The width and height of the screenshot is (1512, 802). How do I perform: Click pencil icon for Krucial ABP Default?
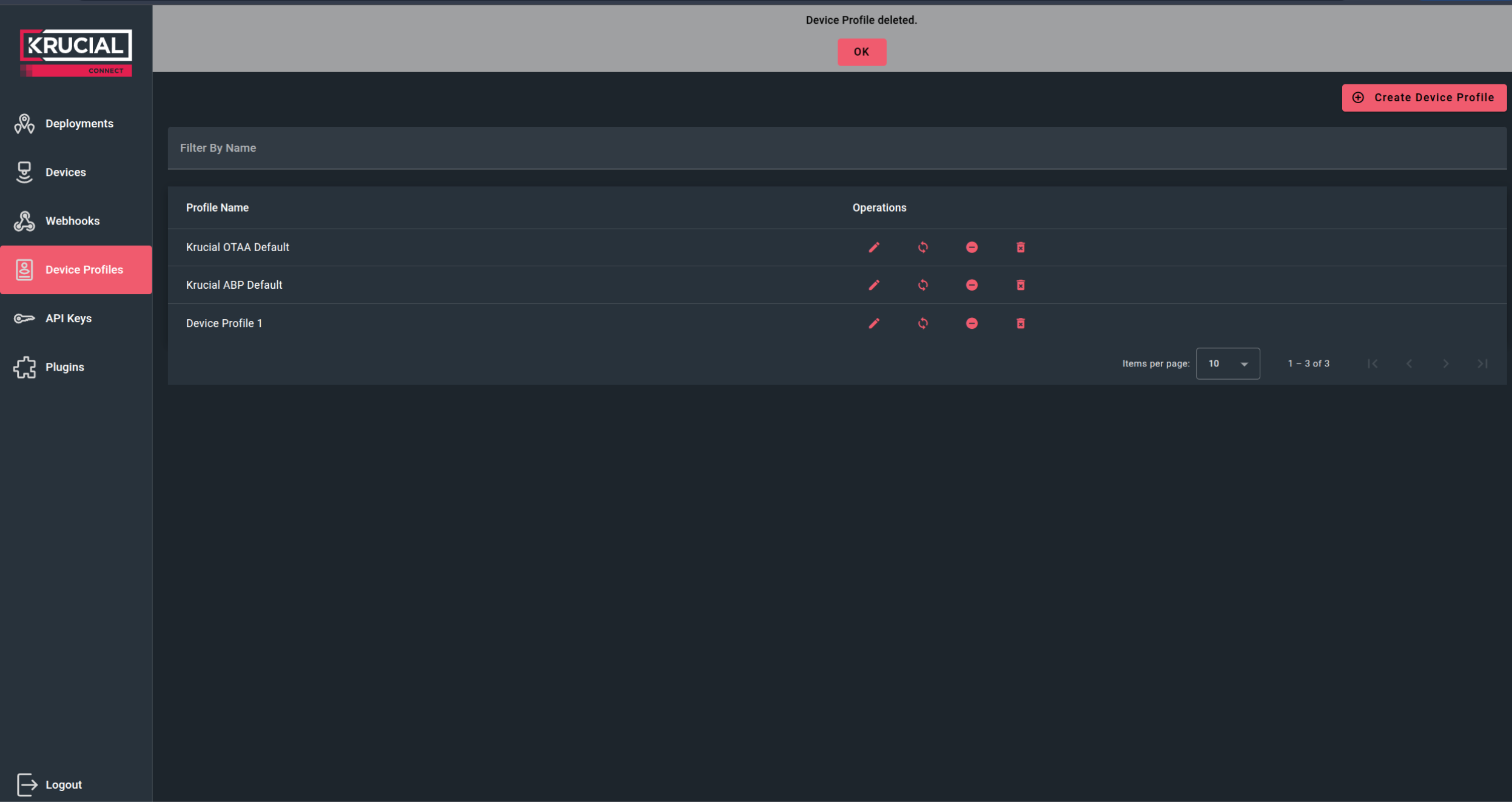[x=873, y=285]
